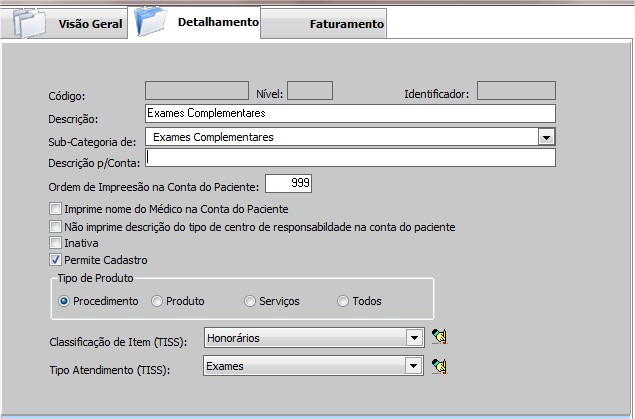Enable Imprime nome do Médico checkbox
Screen dimensions: 635x419
(x=55, y=209)
